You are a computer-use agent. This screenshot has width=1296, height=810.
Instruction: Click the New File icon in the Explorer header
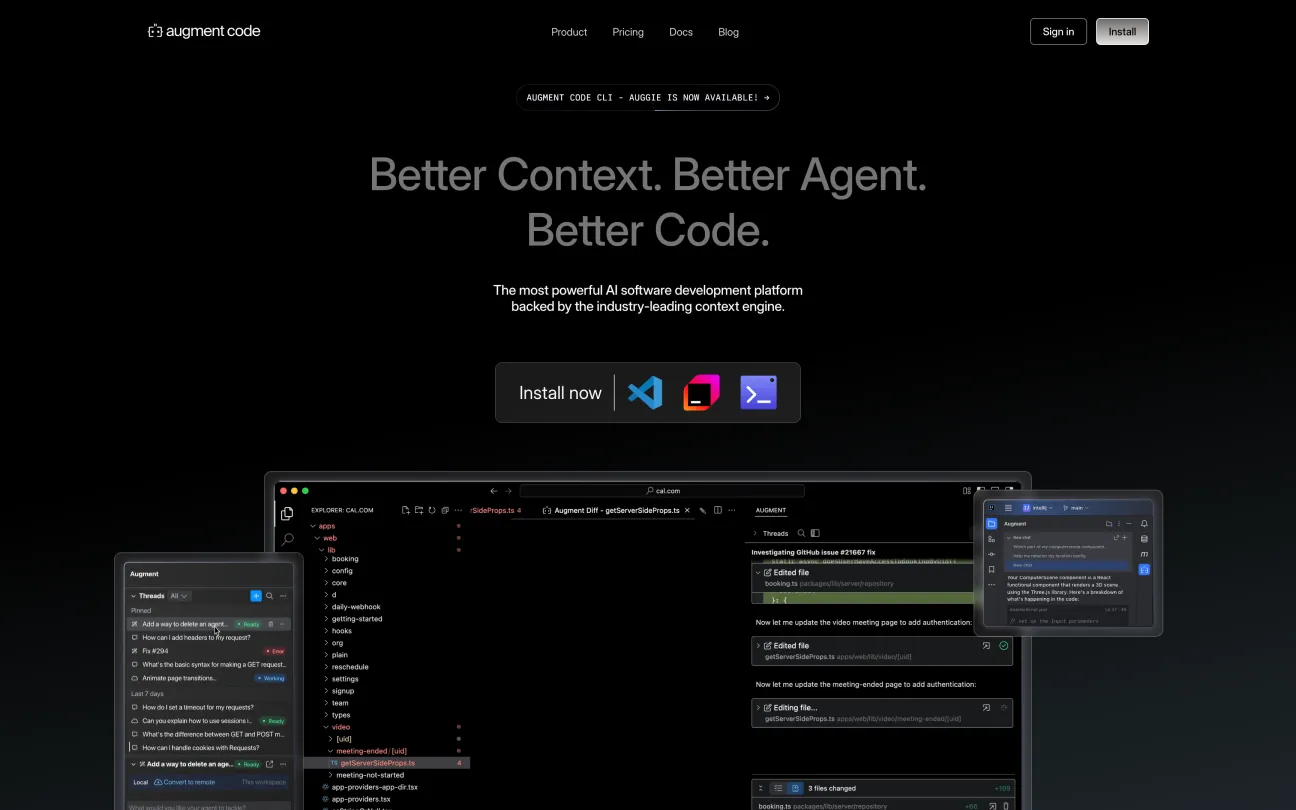pos(406,510)
